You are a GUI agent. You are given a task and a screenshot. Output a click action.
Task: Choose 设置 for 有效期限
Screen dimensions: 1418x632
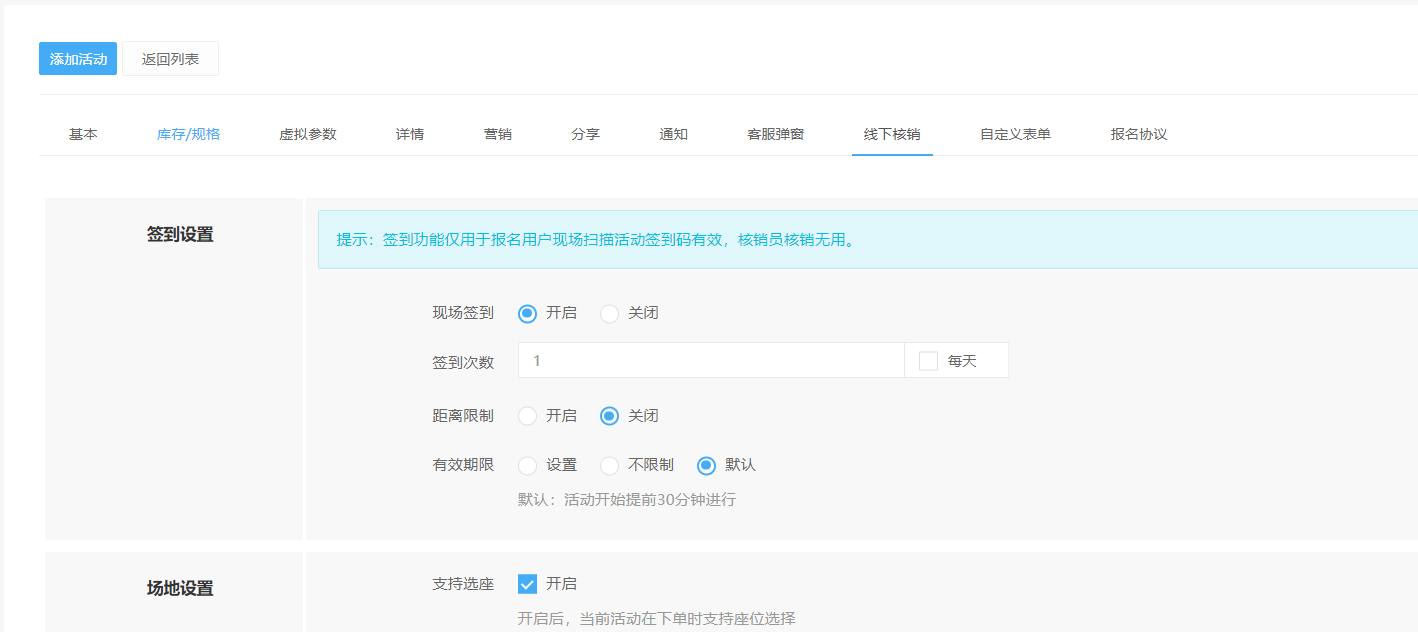click(x=528, y=465)
